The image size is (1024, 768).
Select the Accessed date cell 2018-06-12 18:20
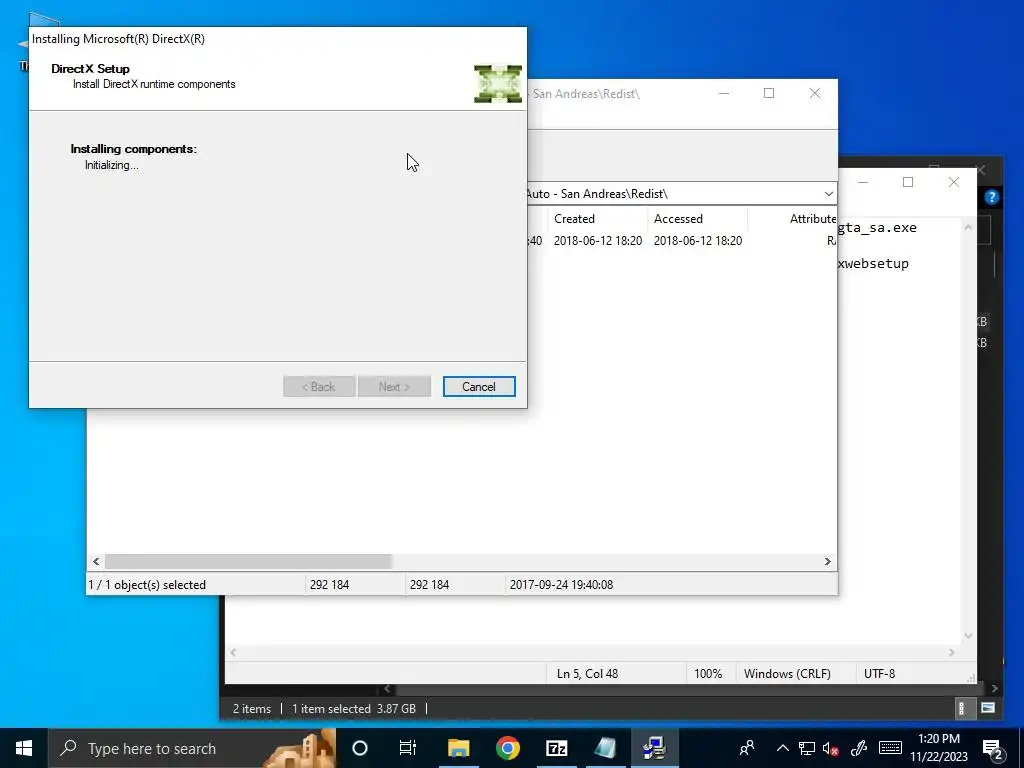(x=698, y=241)
